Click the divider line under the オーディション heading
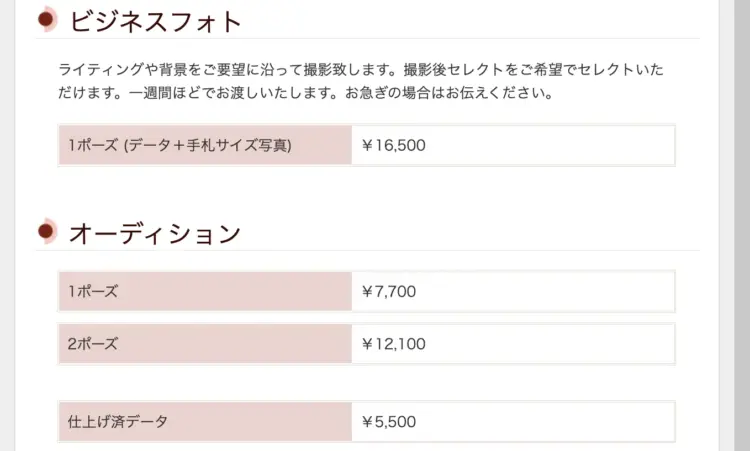This screenshot has width=750, height=451. point(400,250)
